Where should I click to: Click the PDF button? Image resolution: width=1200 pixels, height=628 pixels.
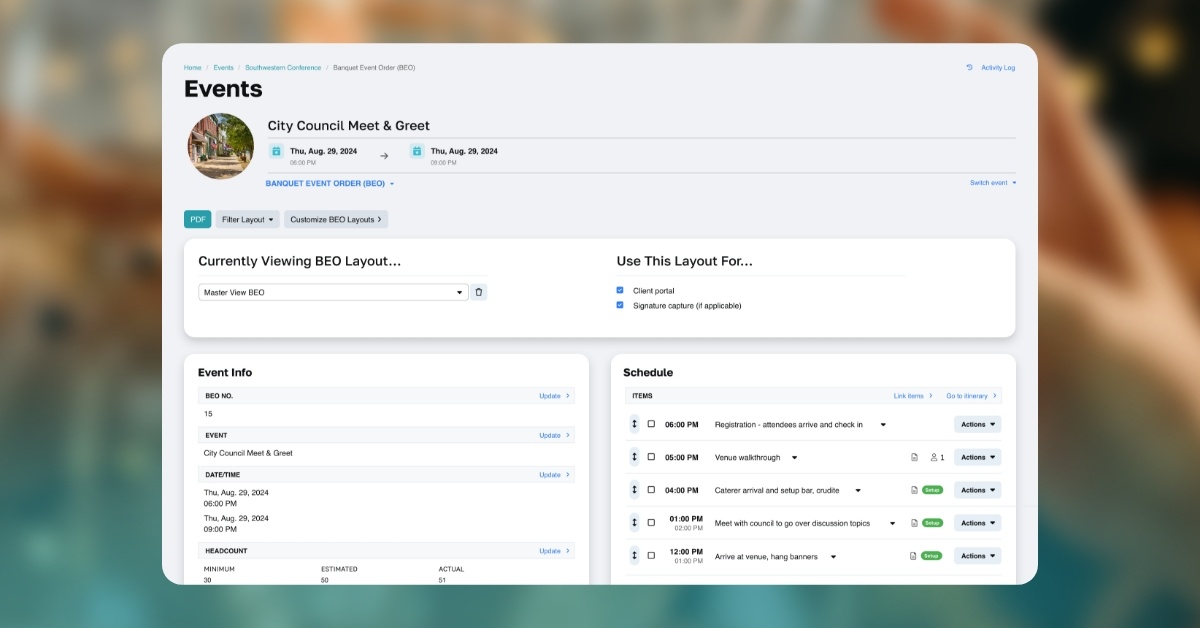point(198,219)
